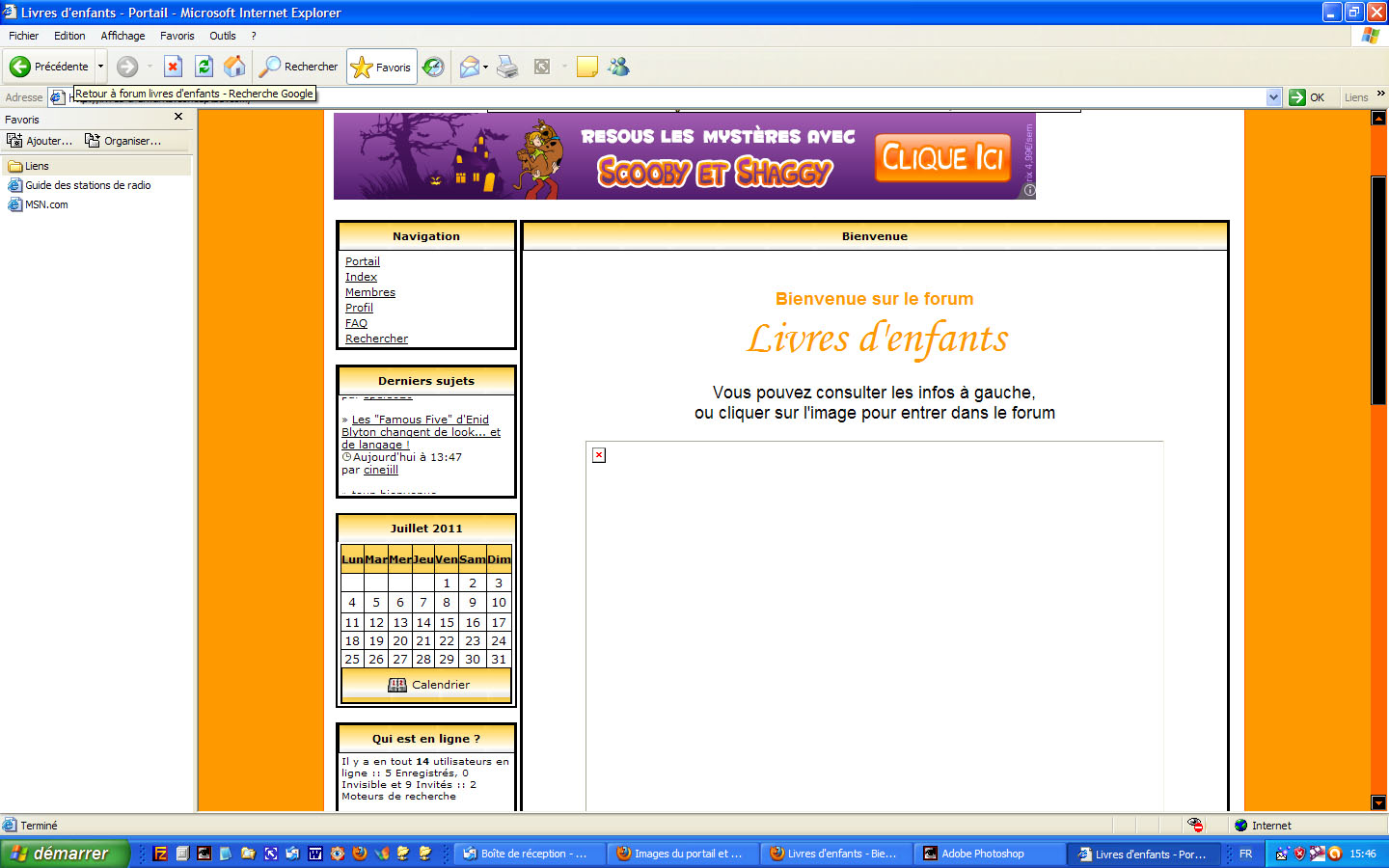1389x868 pixels.
Task: Open the Affichage menu
Action: click(x=123, y=36)
